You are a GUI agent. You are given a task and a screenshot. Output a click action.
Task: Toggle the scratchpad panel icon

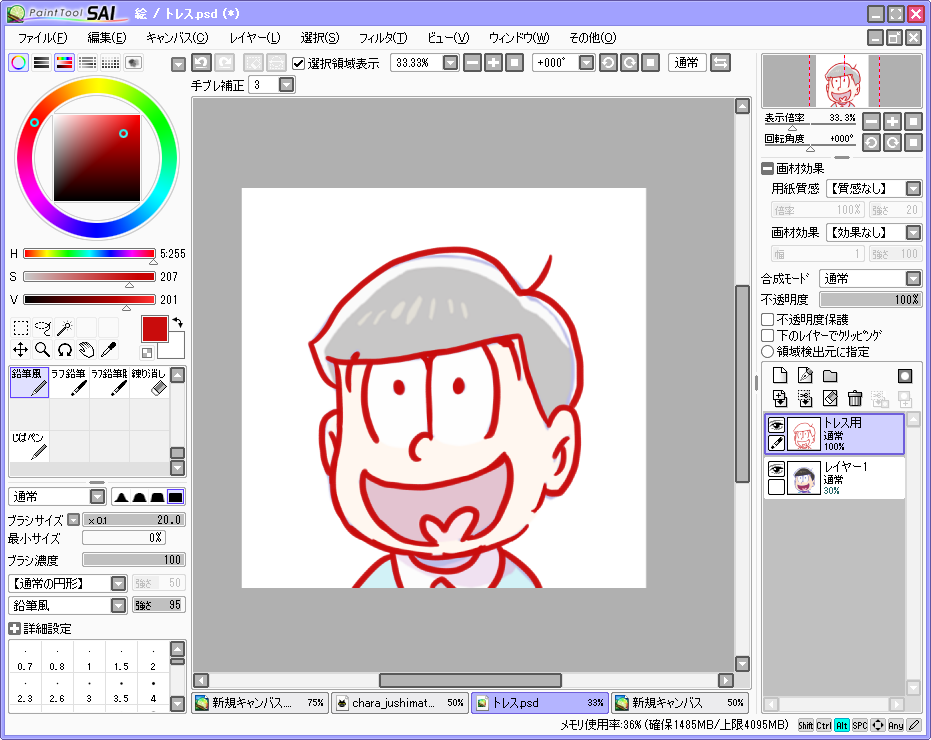[x=134, y=62]
